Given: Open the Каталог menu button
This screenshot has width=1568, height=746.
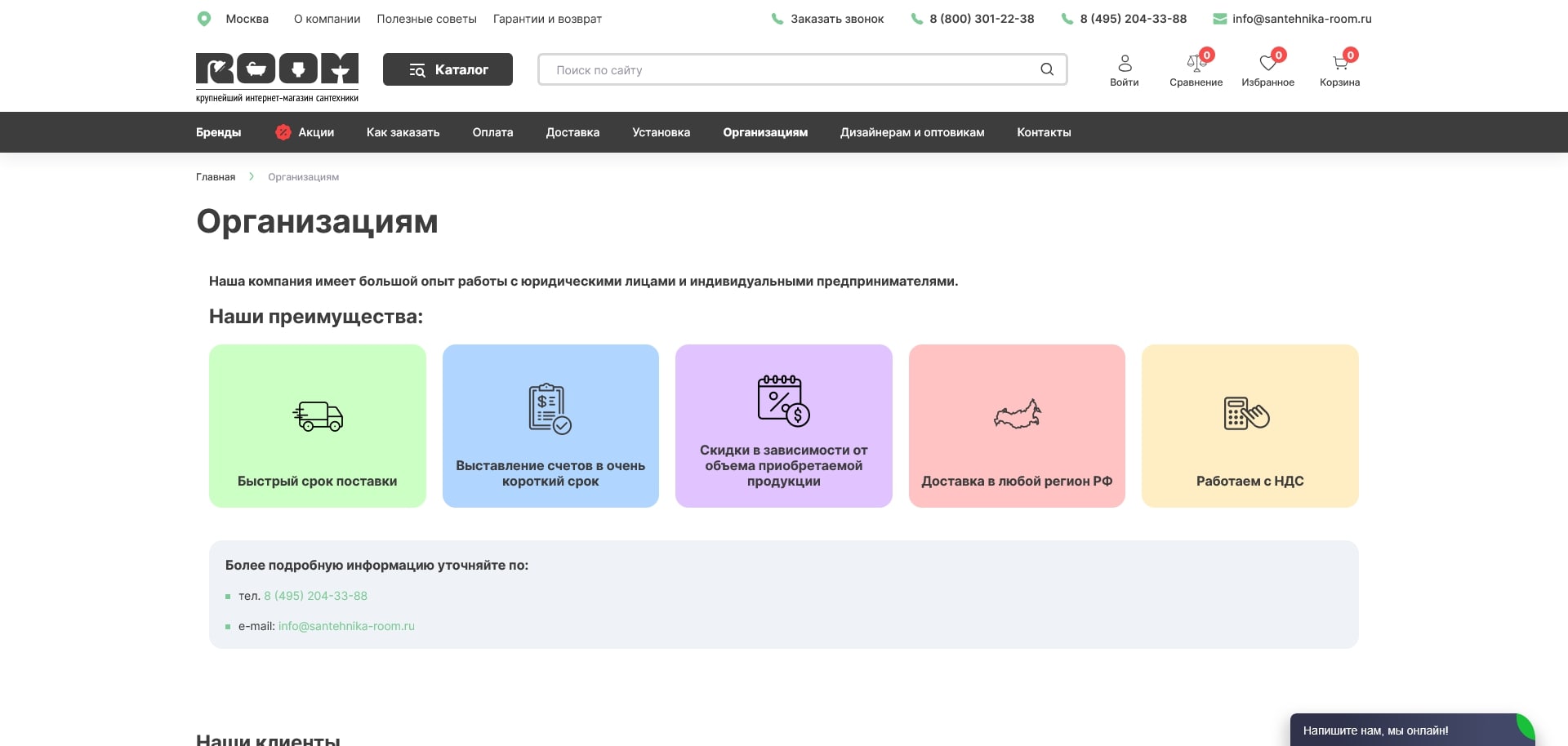Looking at the screenshot, I should (448, 69).
